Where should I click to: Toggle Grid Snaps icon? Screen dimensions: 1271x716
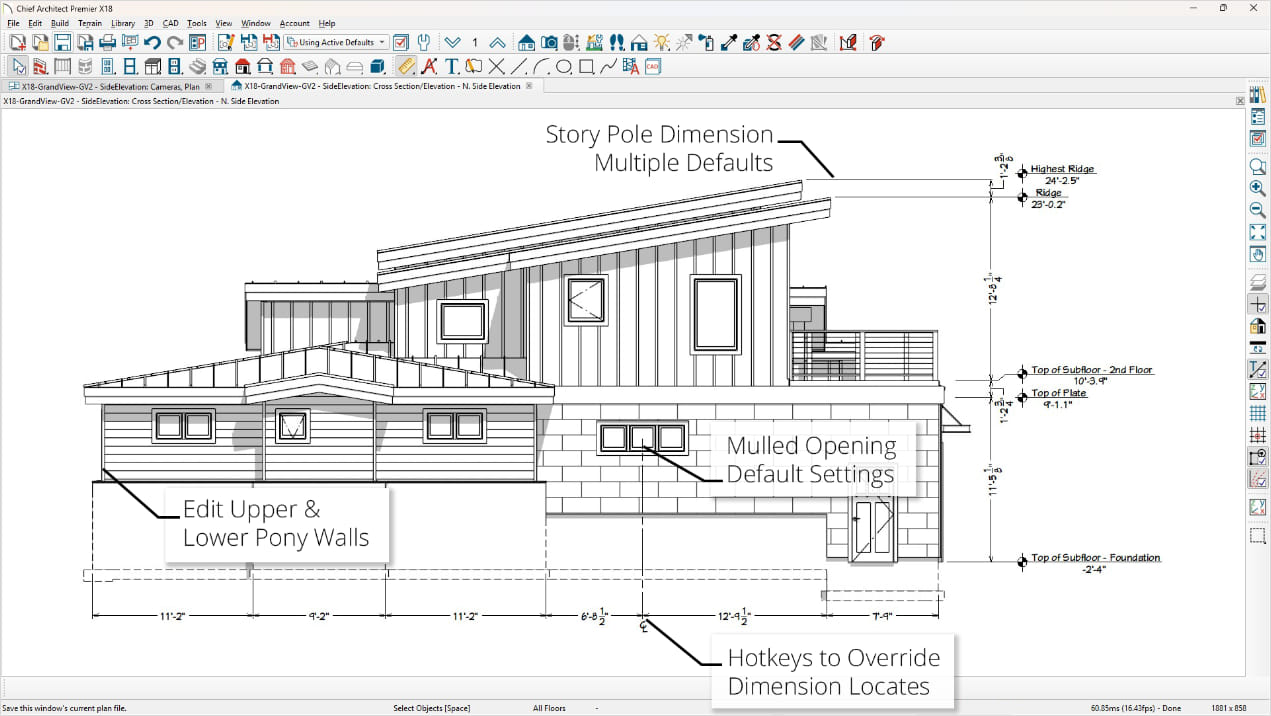point(1258,435)
